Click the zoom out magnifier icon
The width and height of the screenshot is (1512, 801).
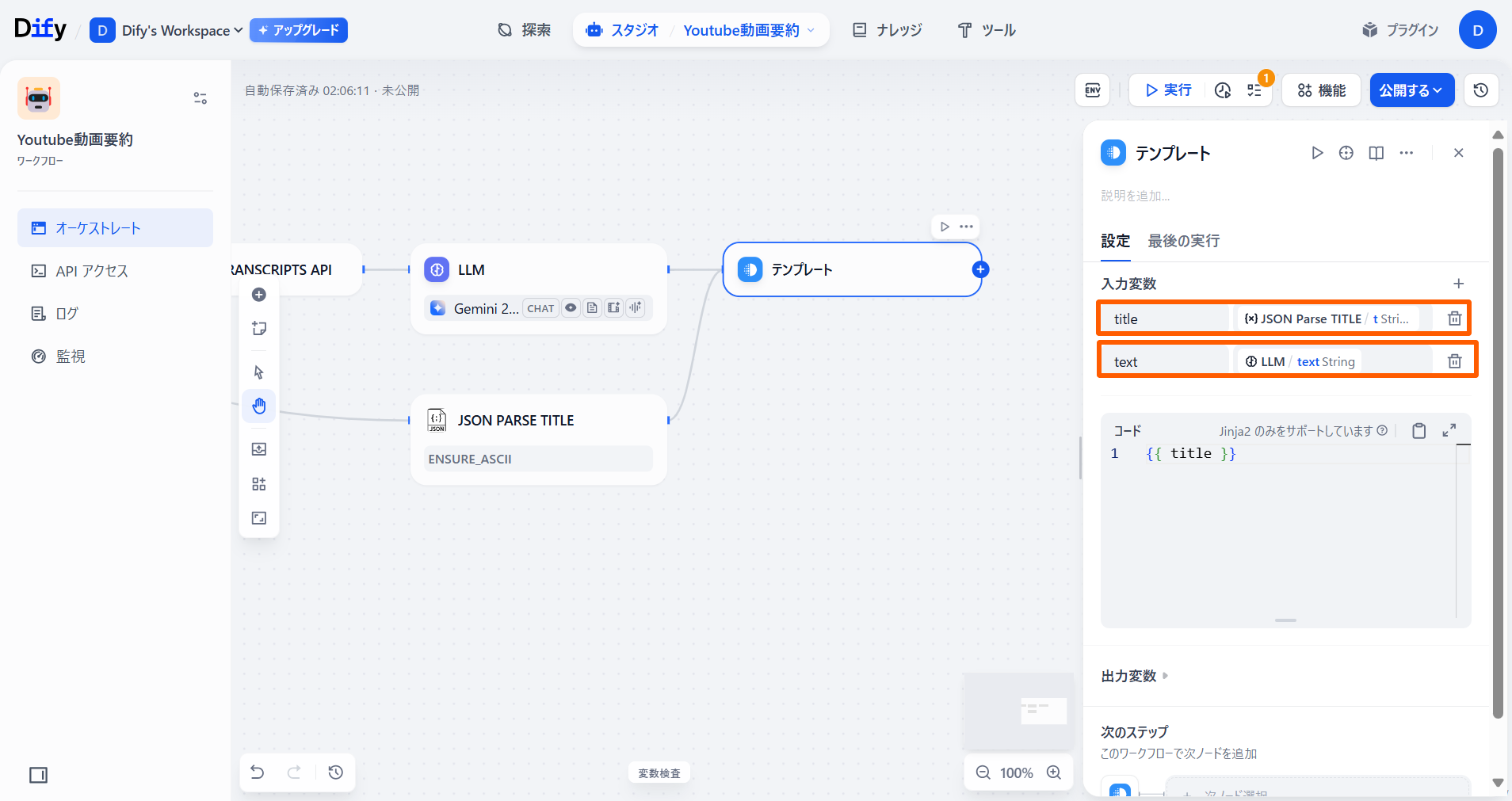(983, 772)
